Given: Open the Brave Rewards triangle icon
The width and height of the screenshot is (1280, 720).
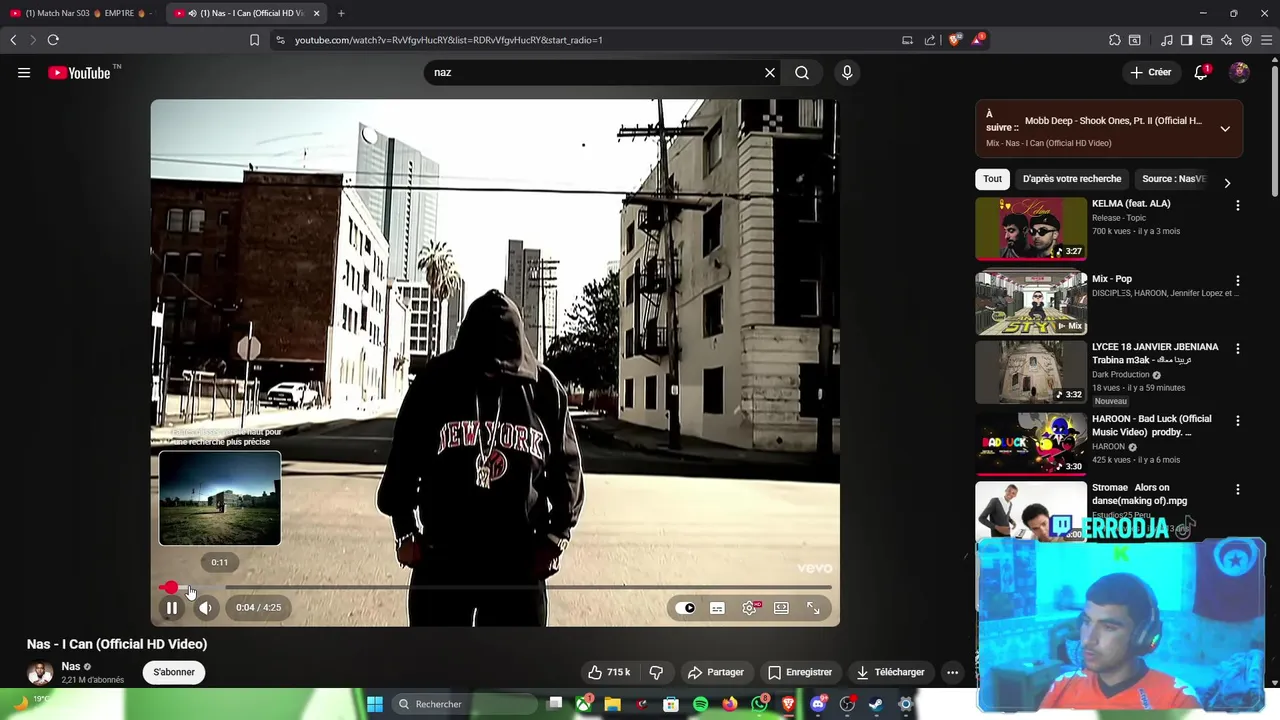Looking at the screenshot, I should (x=978, y=40).
